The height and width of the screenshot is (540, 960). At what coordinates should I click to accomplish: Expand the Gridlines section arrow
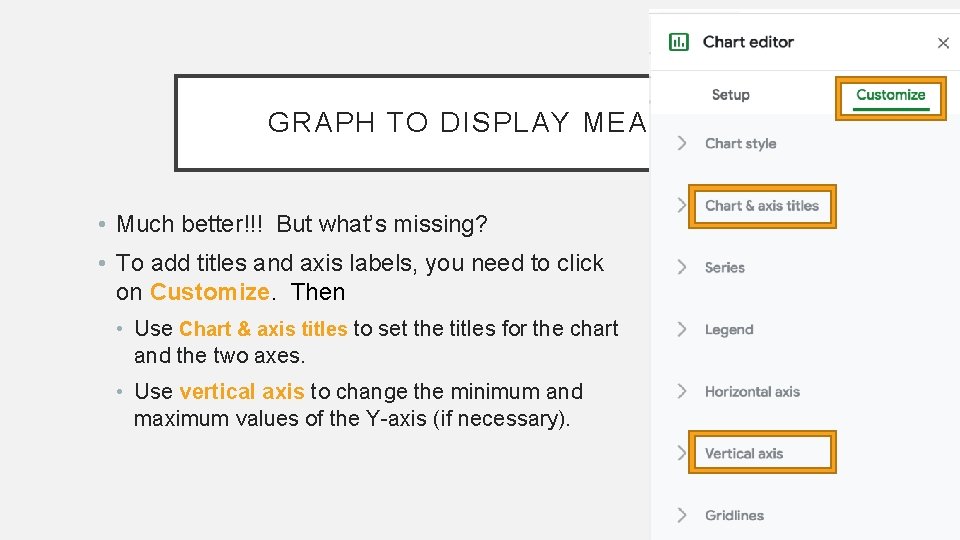coord(682,515)
